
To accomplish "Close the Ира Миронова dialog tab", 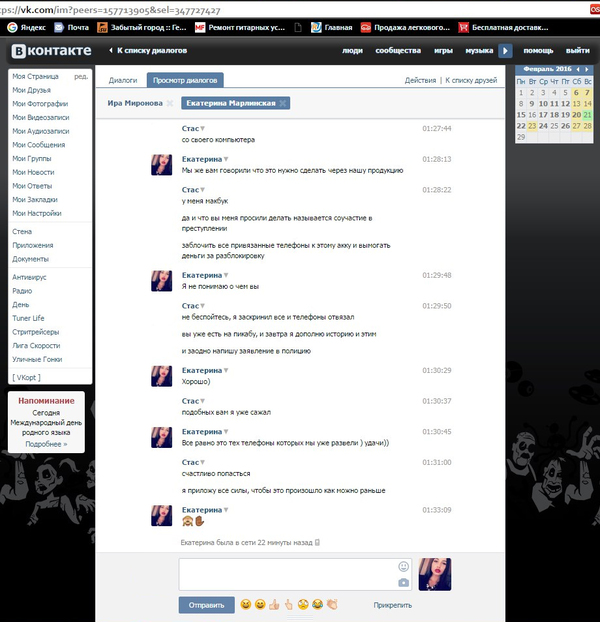I will pos(170,103).
